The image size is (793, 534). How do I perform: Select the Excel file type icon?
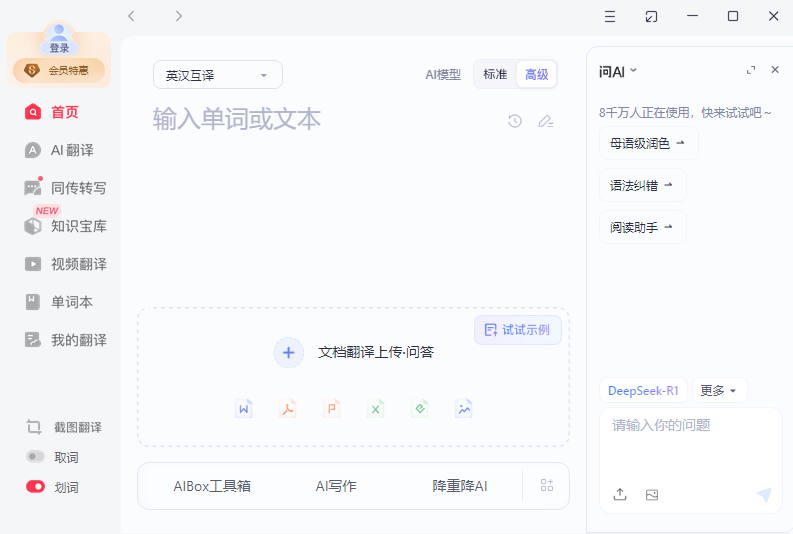coord(376,409)
